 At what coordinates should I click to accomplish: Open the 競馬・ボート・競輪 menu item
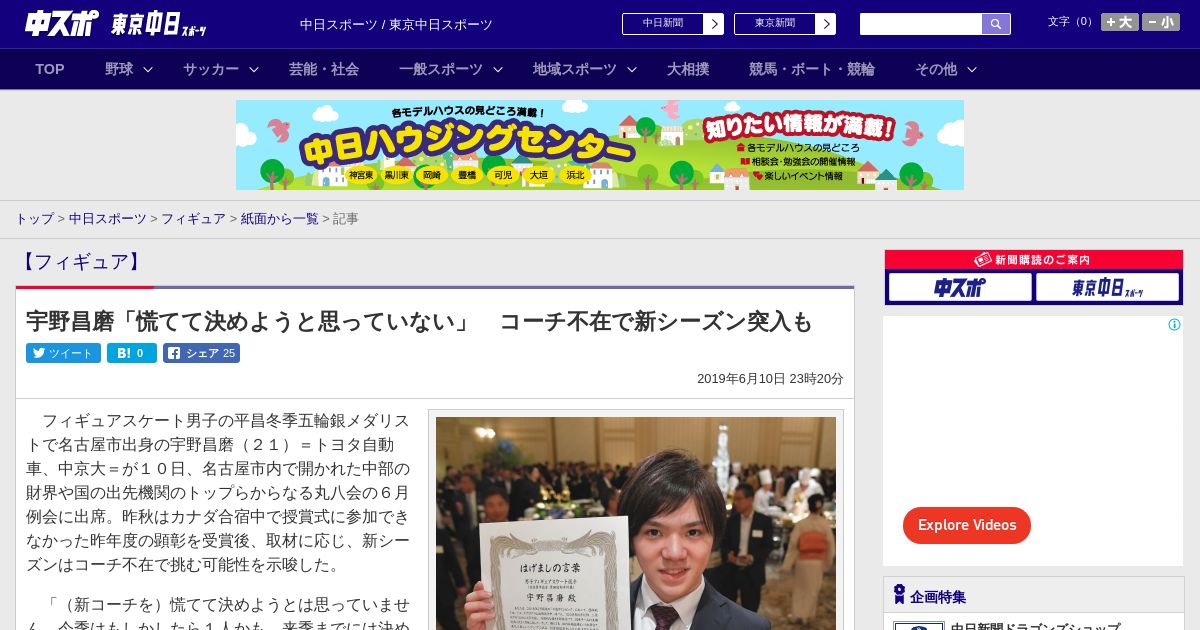(812, 69)
